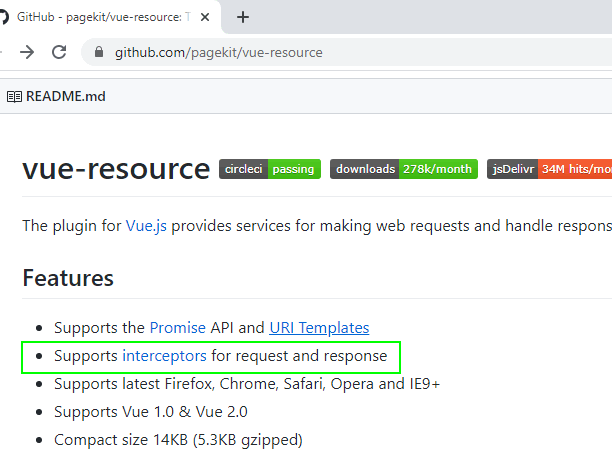Click the README.md file header
This screenshot has width=612, height=458.
coord(66,96)
